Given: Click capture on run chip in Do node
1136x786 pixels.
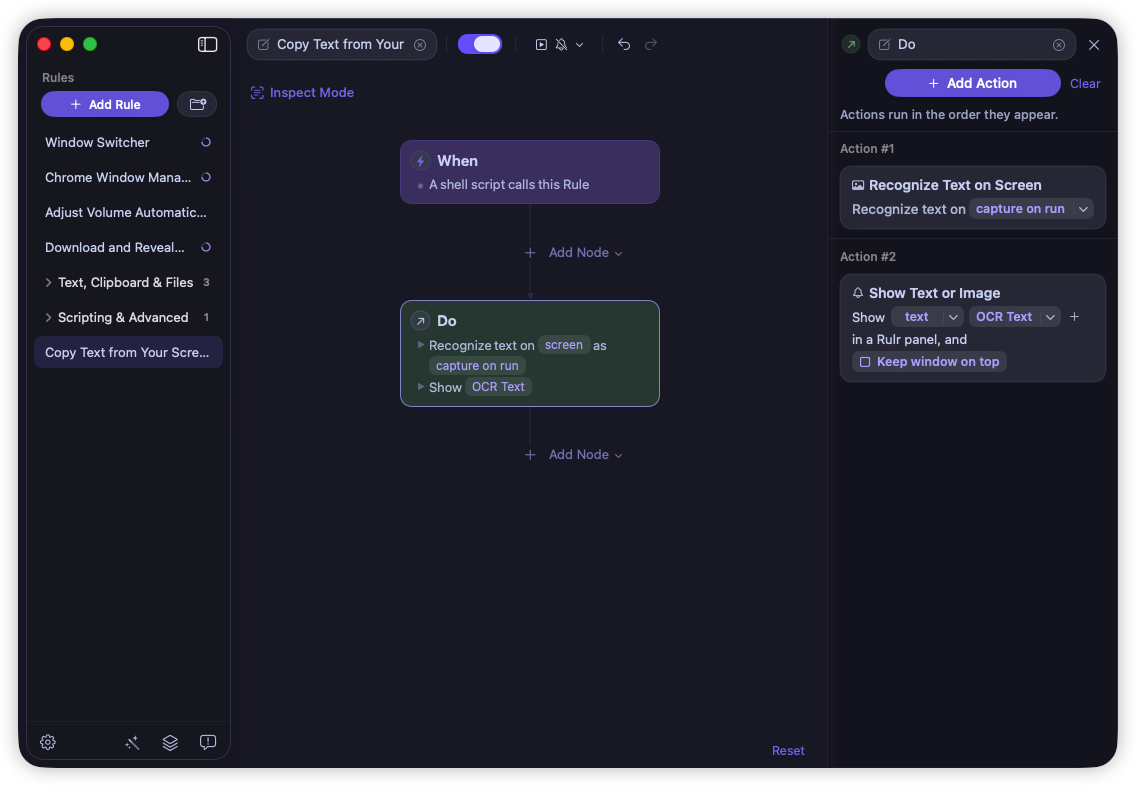Looking at the screenshot, I should (477, 366).
